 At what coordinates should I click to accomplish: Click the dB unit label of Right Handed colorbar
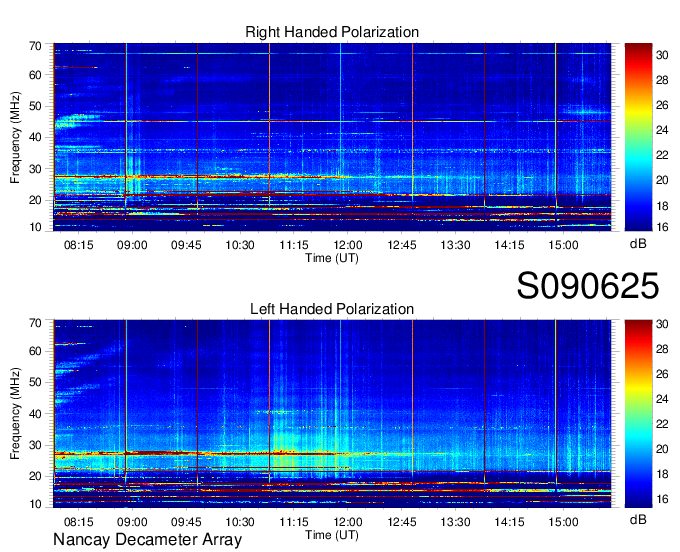coord(638,244)
